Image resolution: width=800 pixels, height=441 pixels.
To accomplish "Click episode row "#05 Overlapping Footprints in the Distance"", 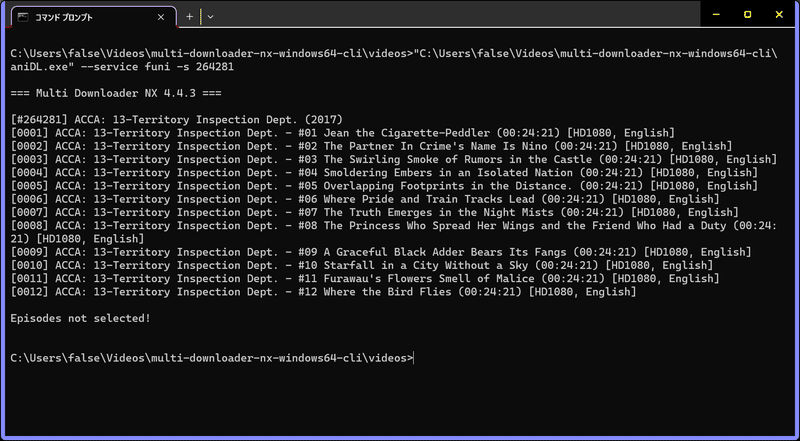I will click(x=384, y=186).
